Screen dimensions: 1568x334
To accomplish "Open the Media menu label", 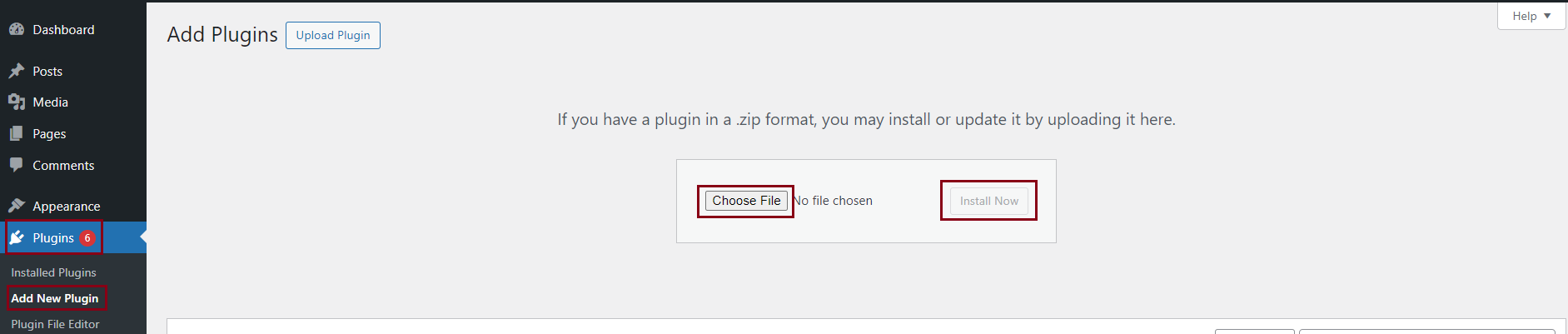I will tap(51, 102).
